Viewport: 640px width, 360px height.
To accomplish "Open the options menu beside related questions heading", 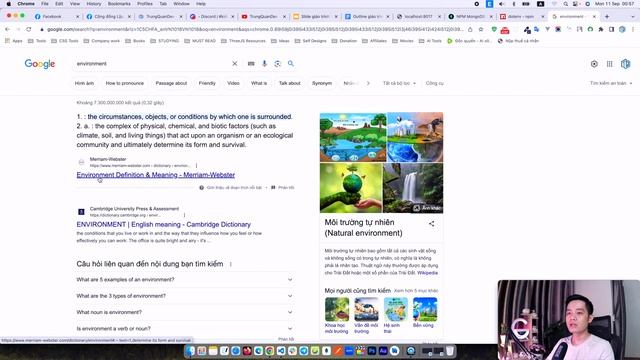I will point(231,264).
